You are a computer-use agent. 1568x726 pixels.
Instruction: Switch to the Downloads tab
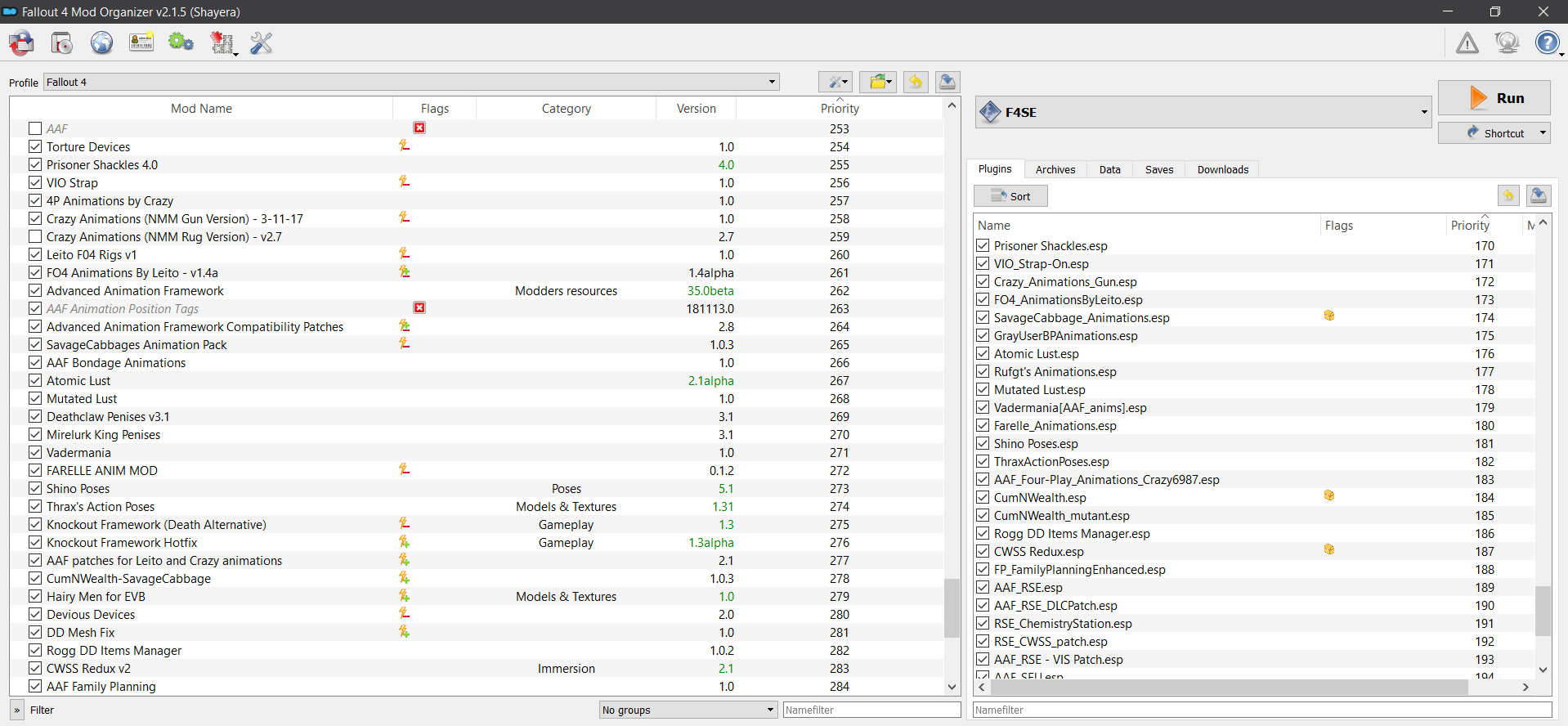[x=1223, y=169]
